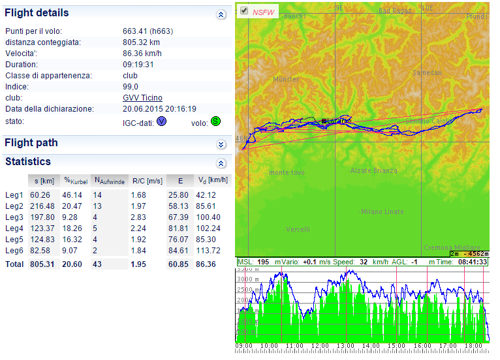
Task: Click the R/C [m/s] column header
Action: coord(147,181)
